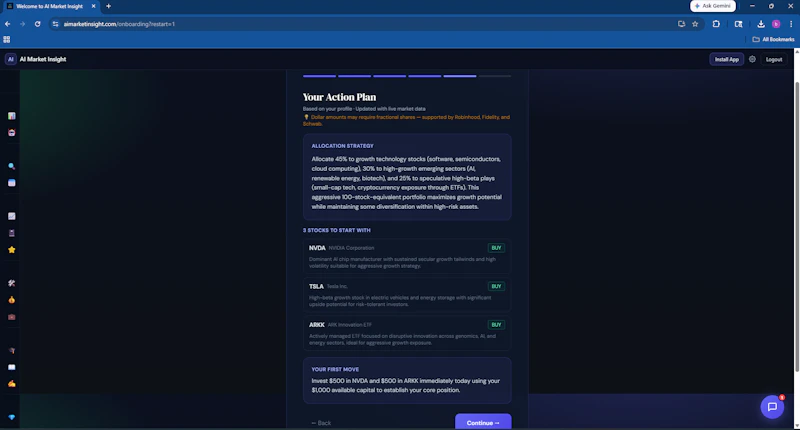800x430 pixels.
Task: Open the All Bookmarks folder
Action: pyautogui.click(x=773, y=39)
